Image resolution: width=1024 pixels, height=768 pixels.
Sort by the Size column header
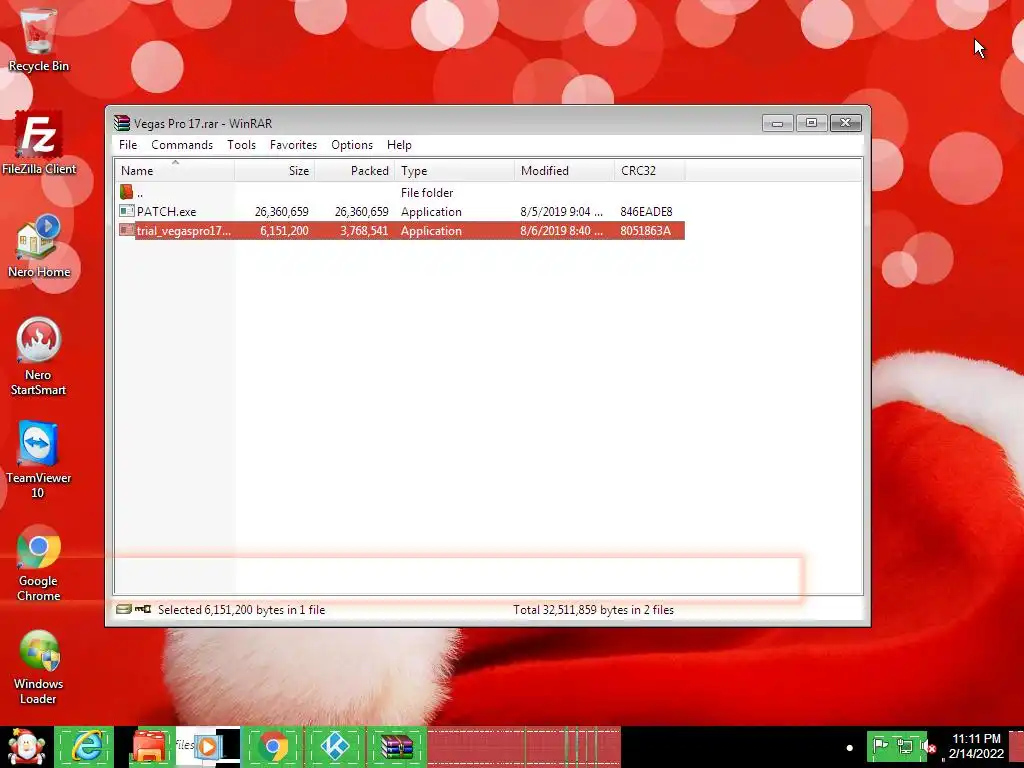[x=275, y=170]
